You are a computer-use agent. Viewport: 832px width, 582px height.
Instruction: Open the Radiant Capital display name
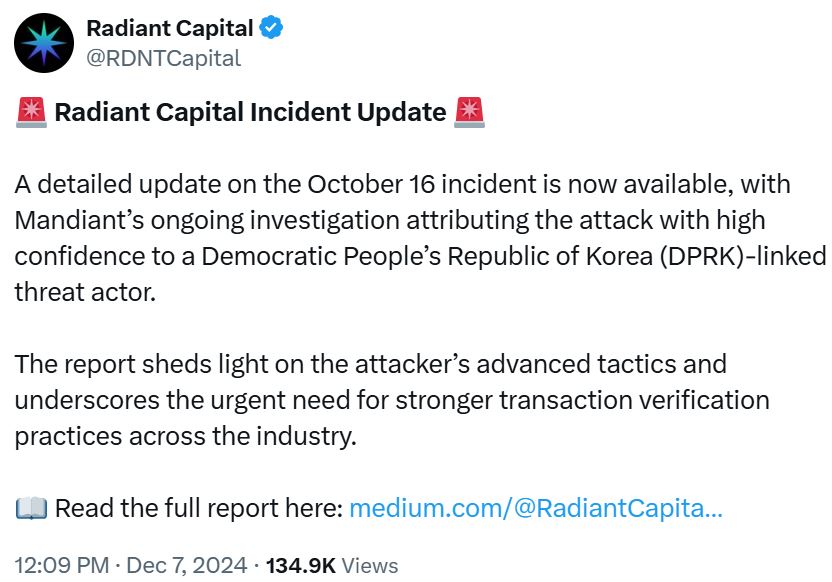pos(170,28)
